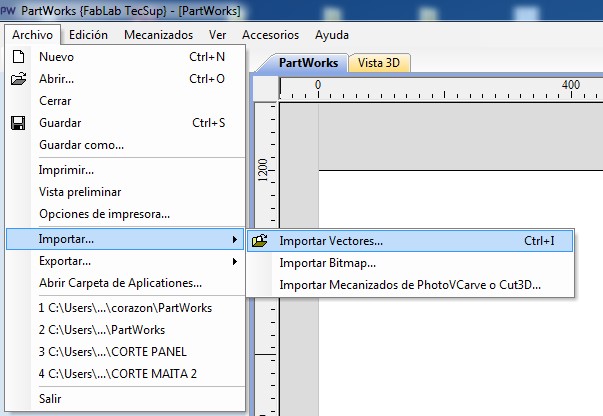The height and width of the screenshot is (416, 603).
Task: Open recent file 1 corazon\PartWorks
Action: pyautogui.click(x=125, y=308)
